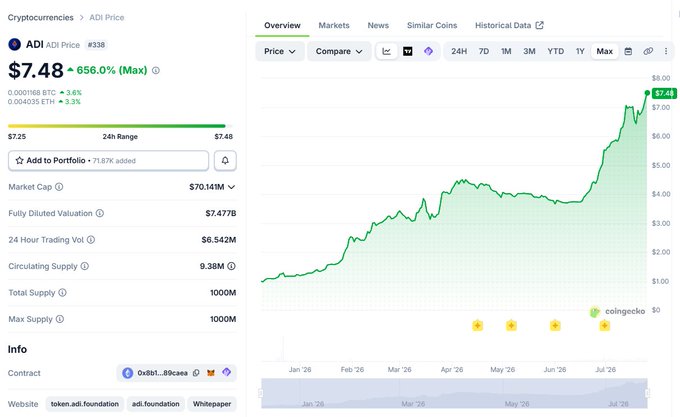Image resolution: width=680 pixels, height=417 pixels.
Task: Select the 24H time range
Action: click(x=459, y=51)
